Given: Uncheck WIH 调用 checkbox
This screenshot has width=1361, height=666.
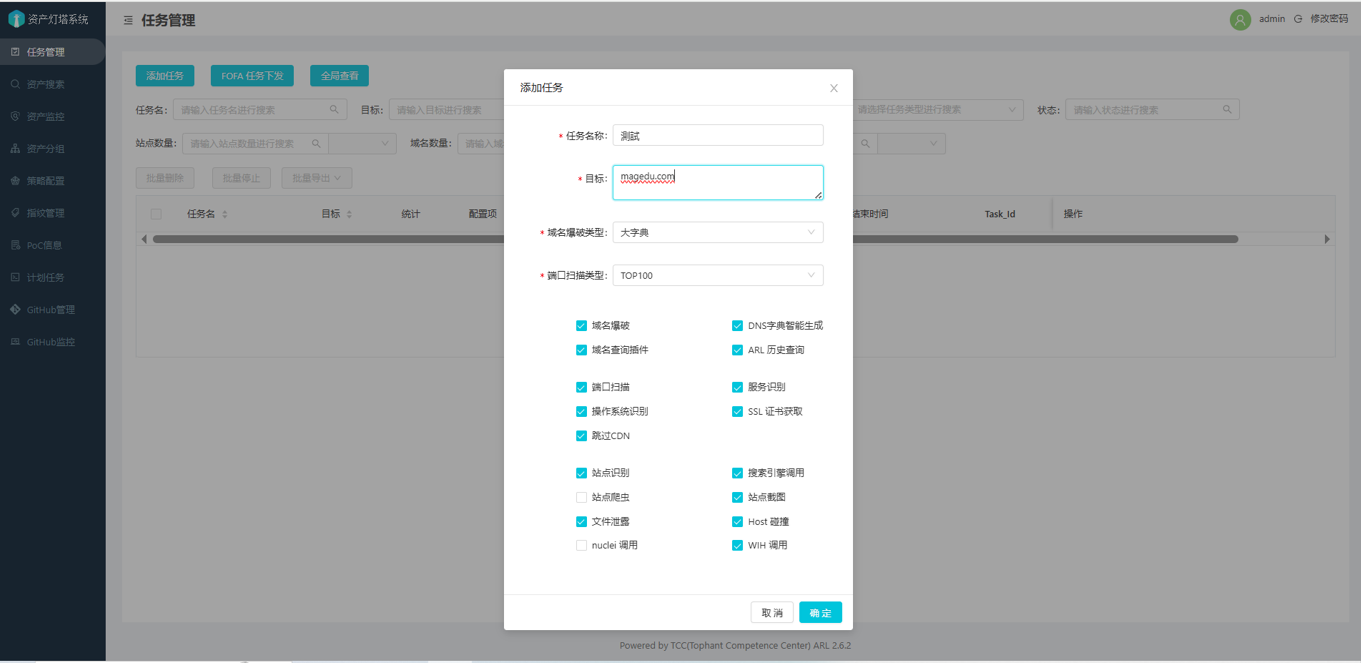Looking at the screenshot, I should click(737, 546).
